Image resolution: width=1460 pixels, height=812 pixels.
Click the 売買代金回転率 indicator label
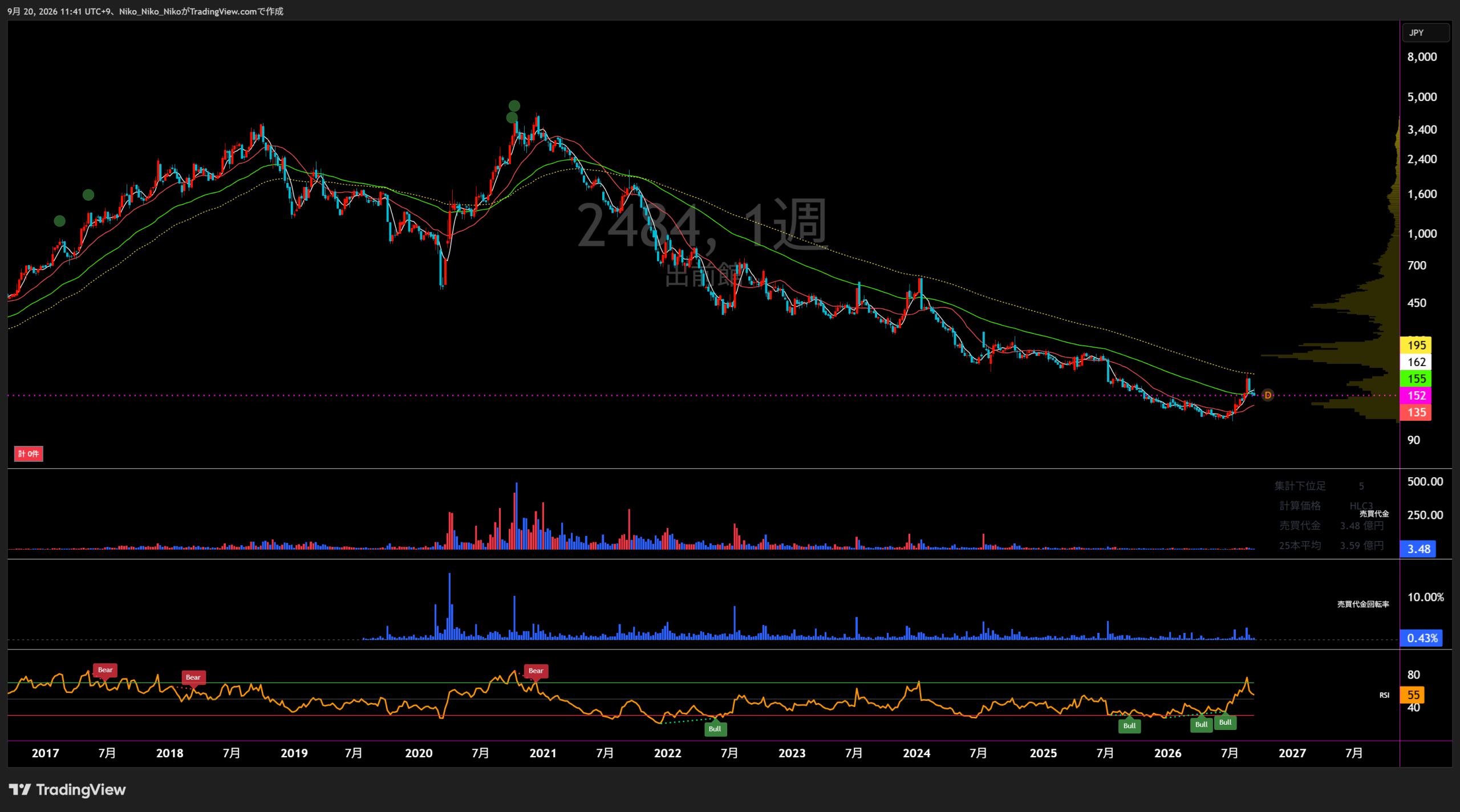point(1363,604)
